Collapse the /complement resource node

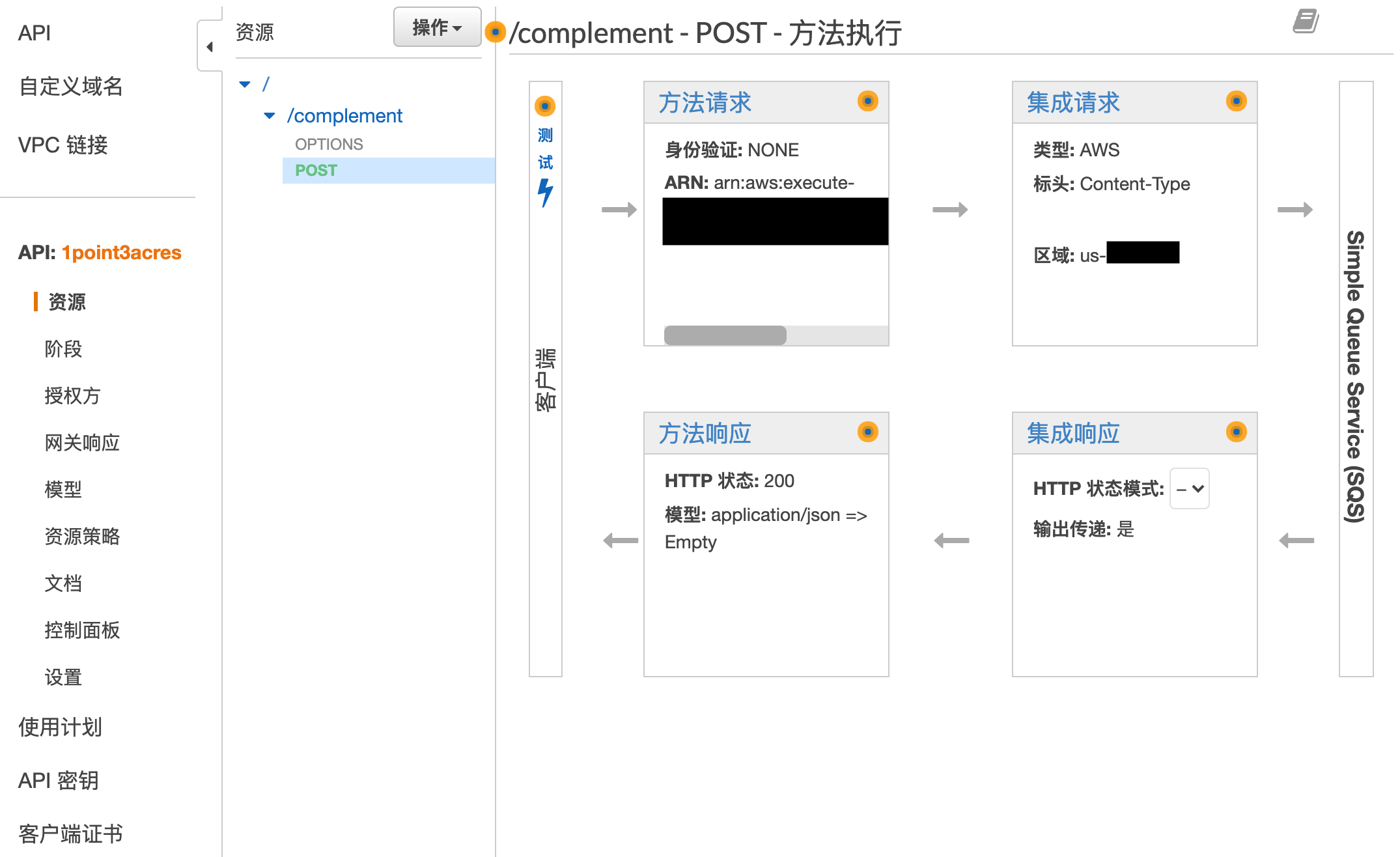(270, 116)
